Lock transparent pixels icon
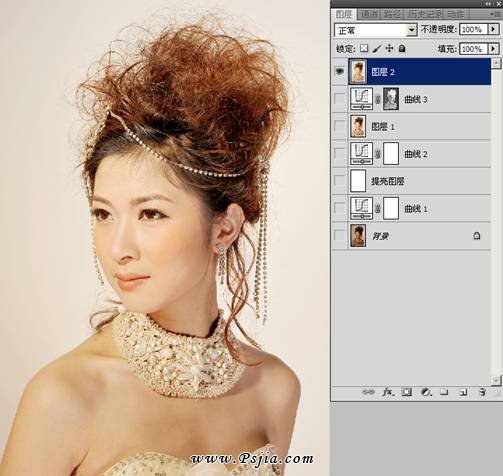This screenshot has width=503, height=476. [x=364, y=49]
